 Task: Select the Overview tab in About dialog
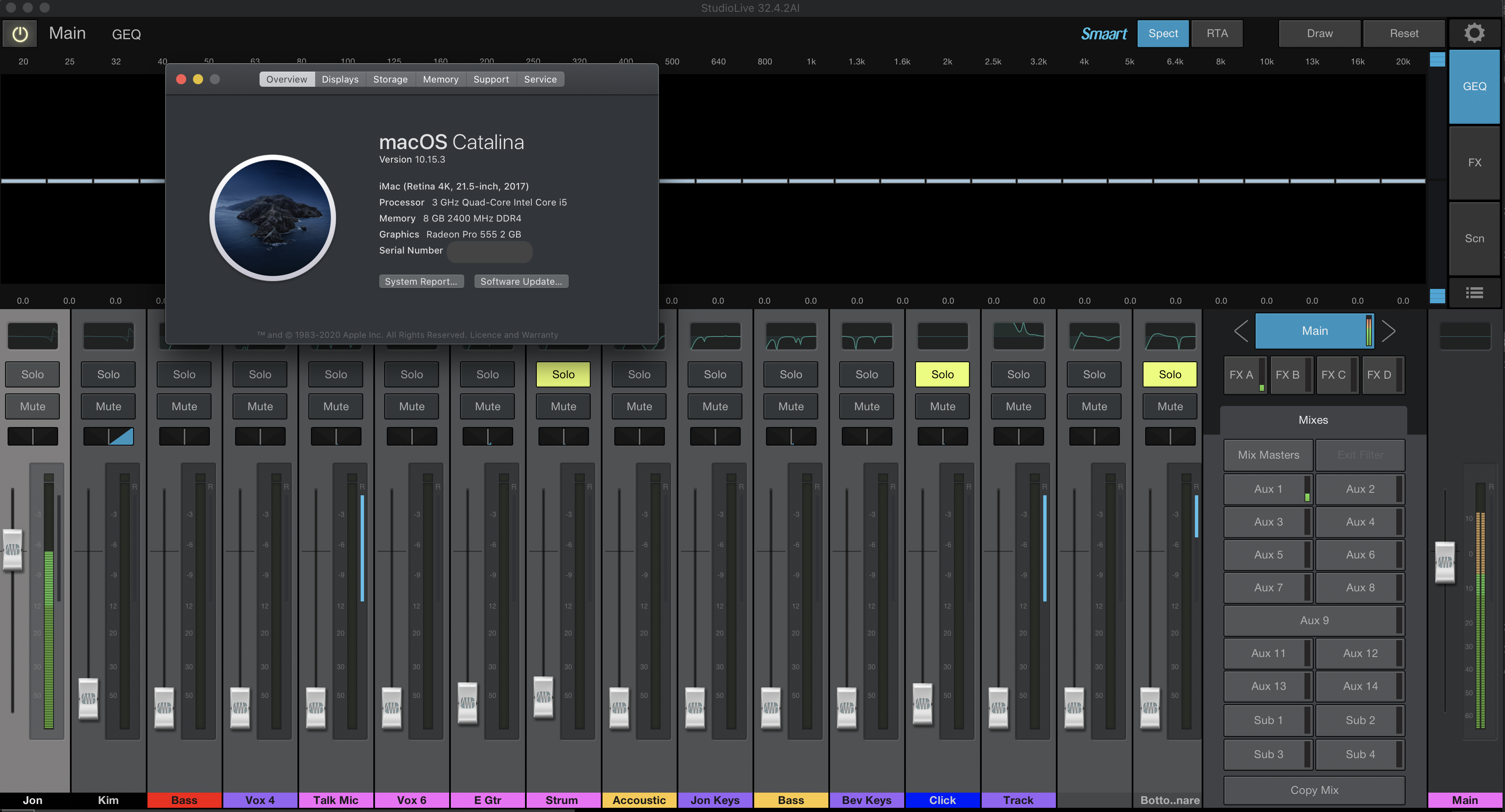point(286,79)
